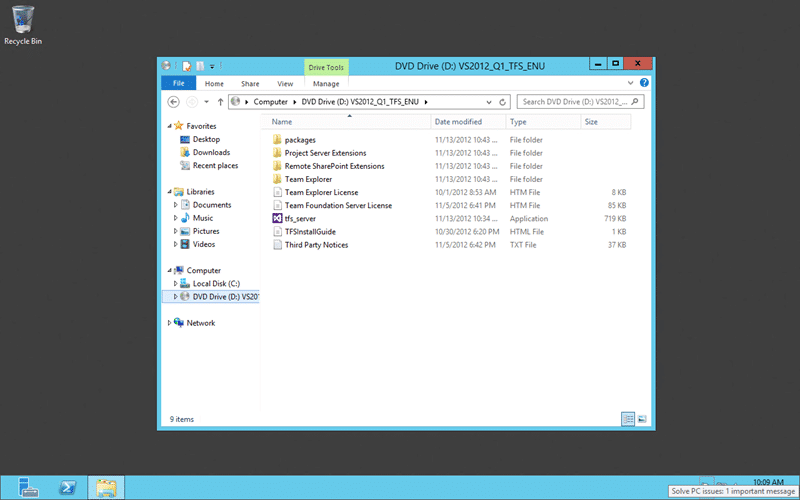Screen dimensions: 800x500
Task: Select the packages folder
Action: (x=294, y=140)
